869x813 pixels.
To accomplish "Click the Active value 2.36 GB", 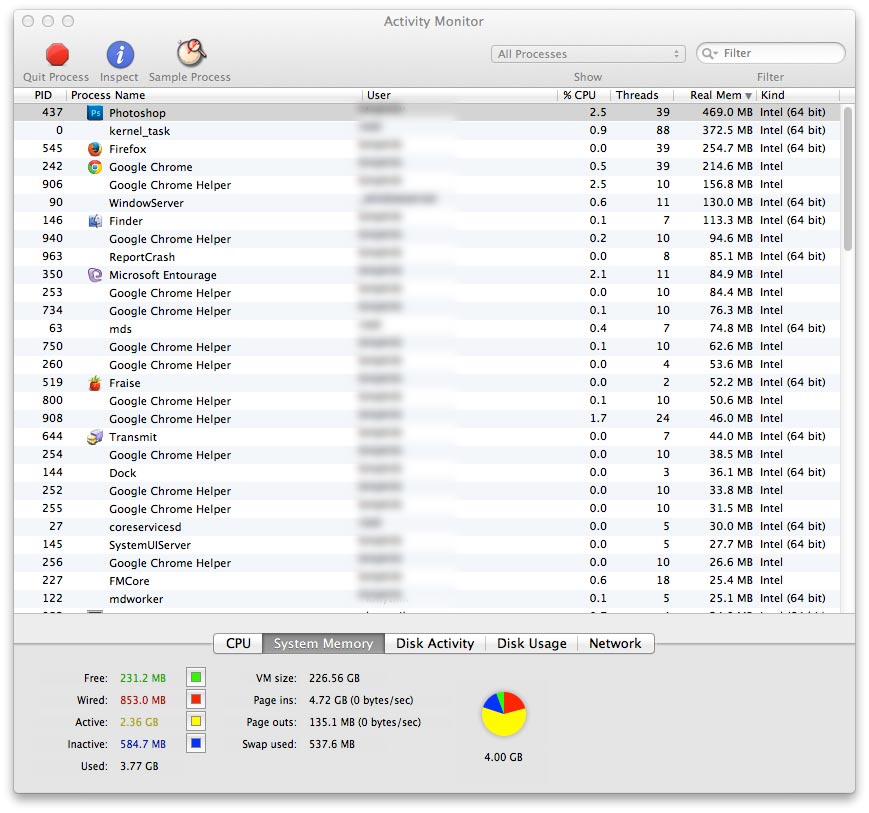I will [x=139, y=723].
